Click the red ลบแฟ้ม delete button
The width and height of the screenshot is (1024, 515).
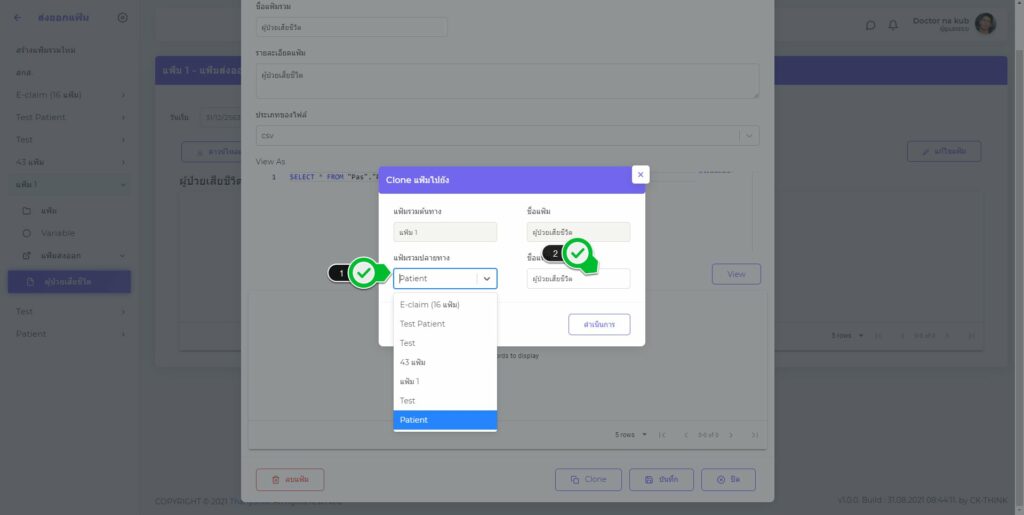tap(289, 480)
